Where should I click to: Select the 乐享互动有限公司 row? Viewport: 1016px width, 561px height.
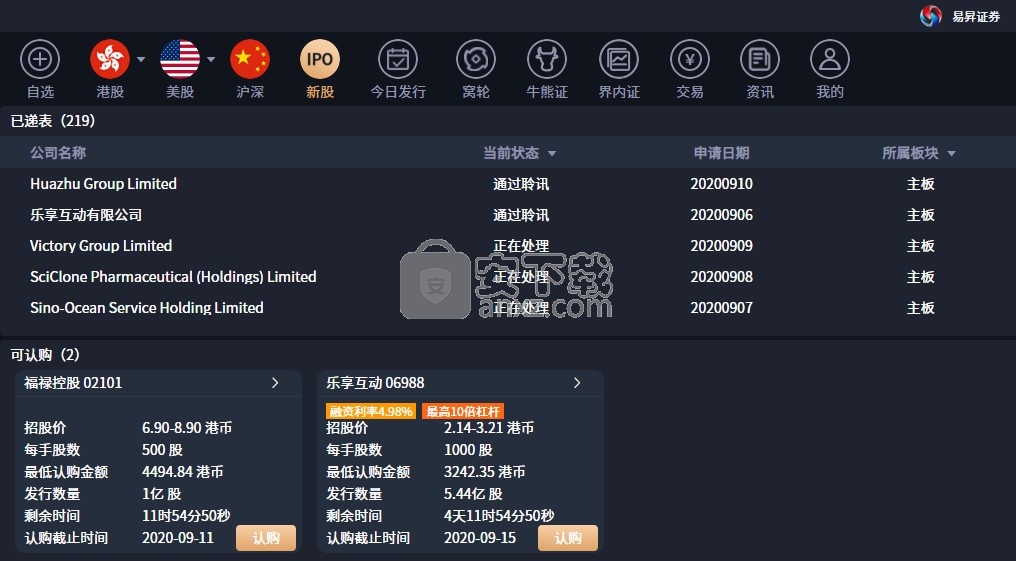[x=508, y=215]
